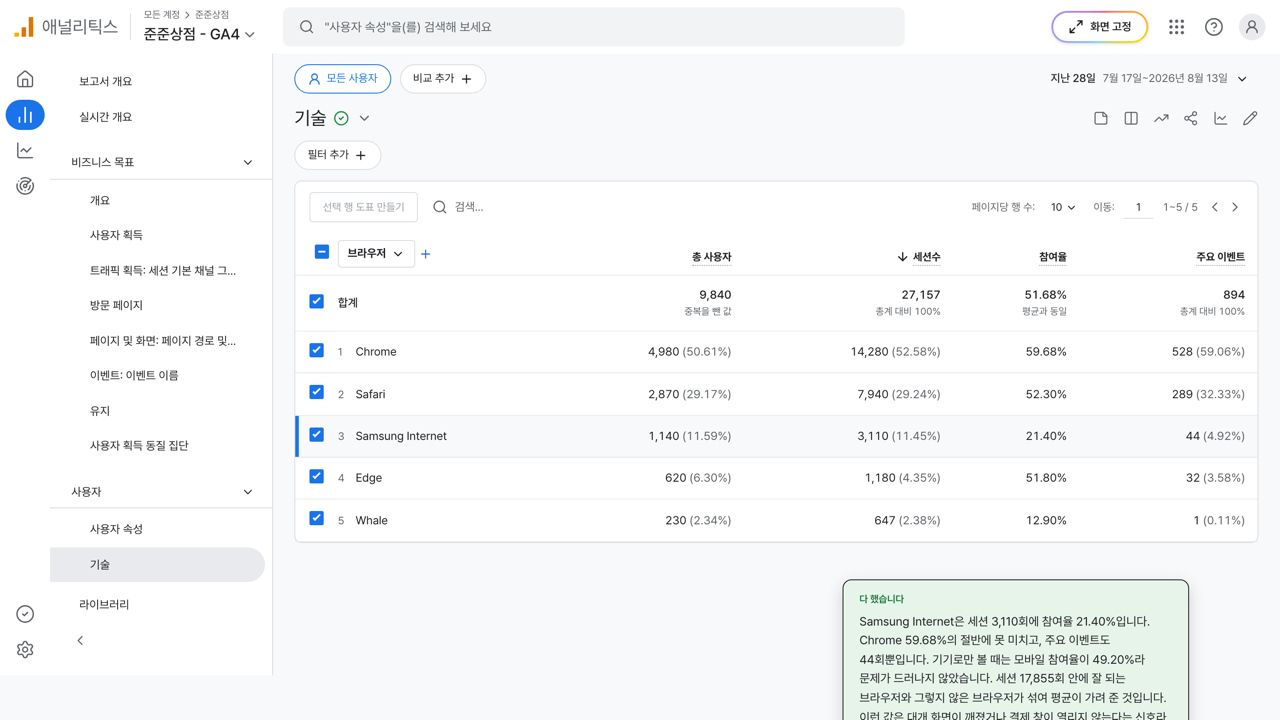
Task: Open the 사용자 획득 report
Action: [116, 235]
